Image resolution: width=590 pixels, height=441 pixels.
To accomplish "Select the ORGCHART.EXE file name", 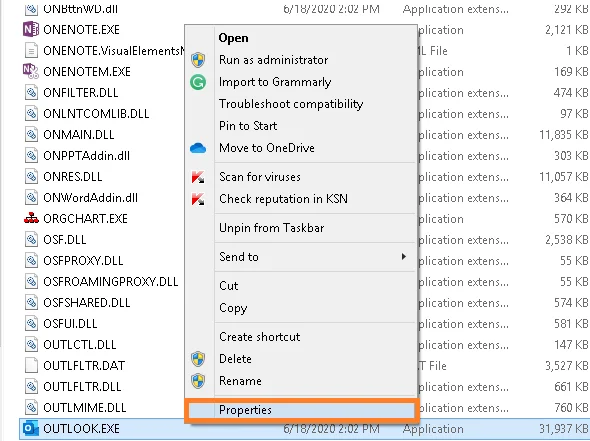I will [x=85, y=219].
